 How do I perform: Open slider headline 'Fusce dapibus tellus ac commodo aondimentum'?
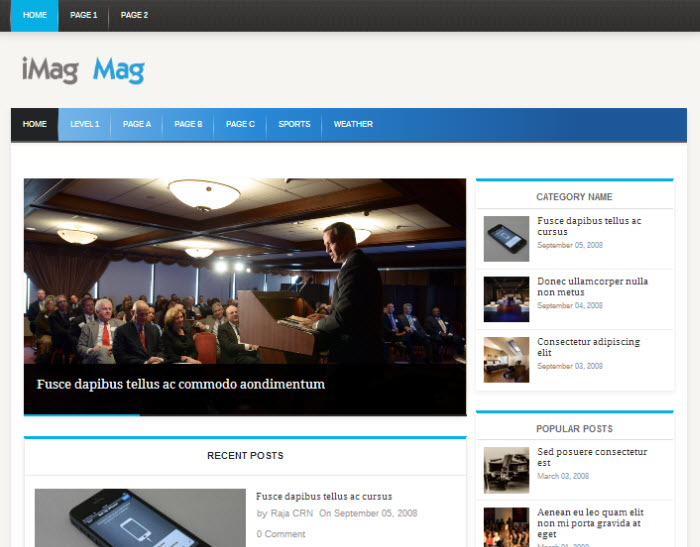181,384
